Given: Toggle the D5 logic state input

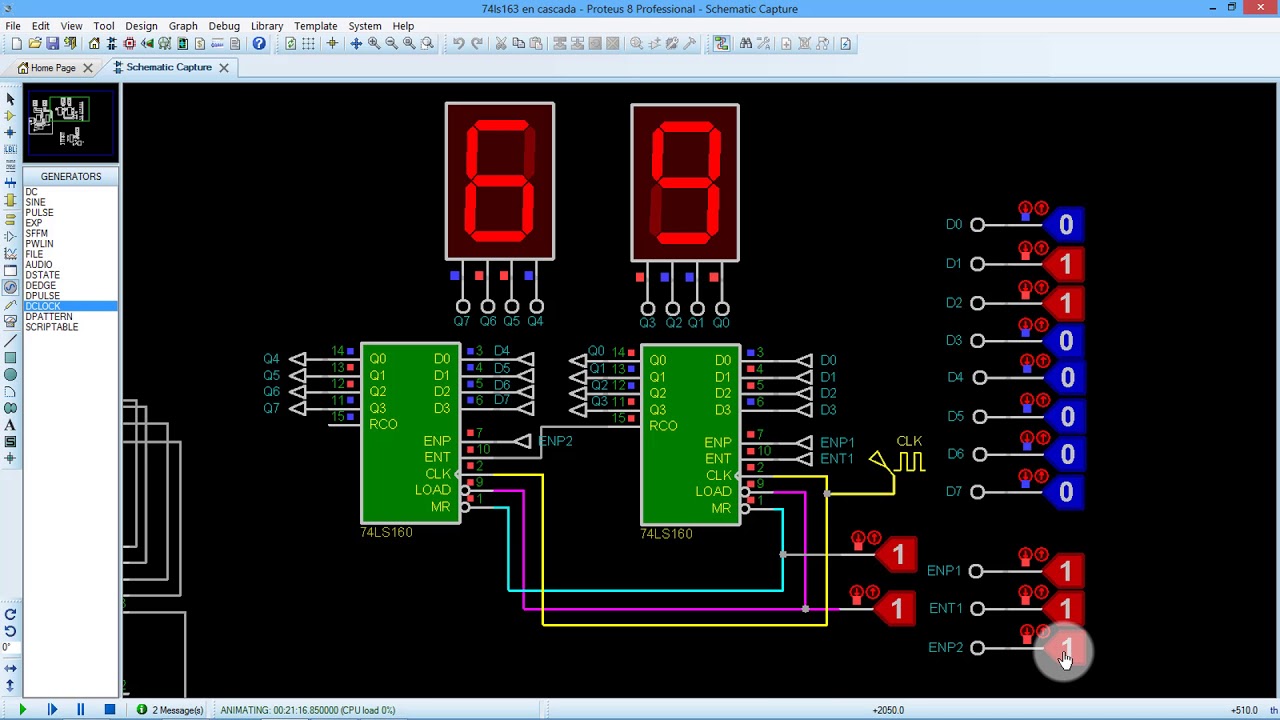Looking at the screenshot, I should [1066, 417].
